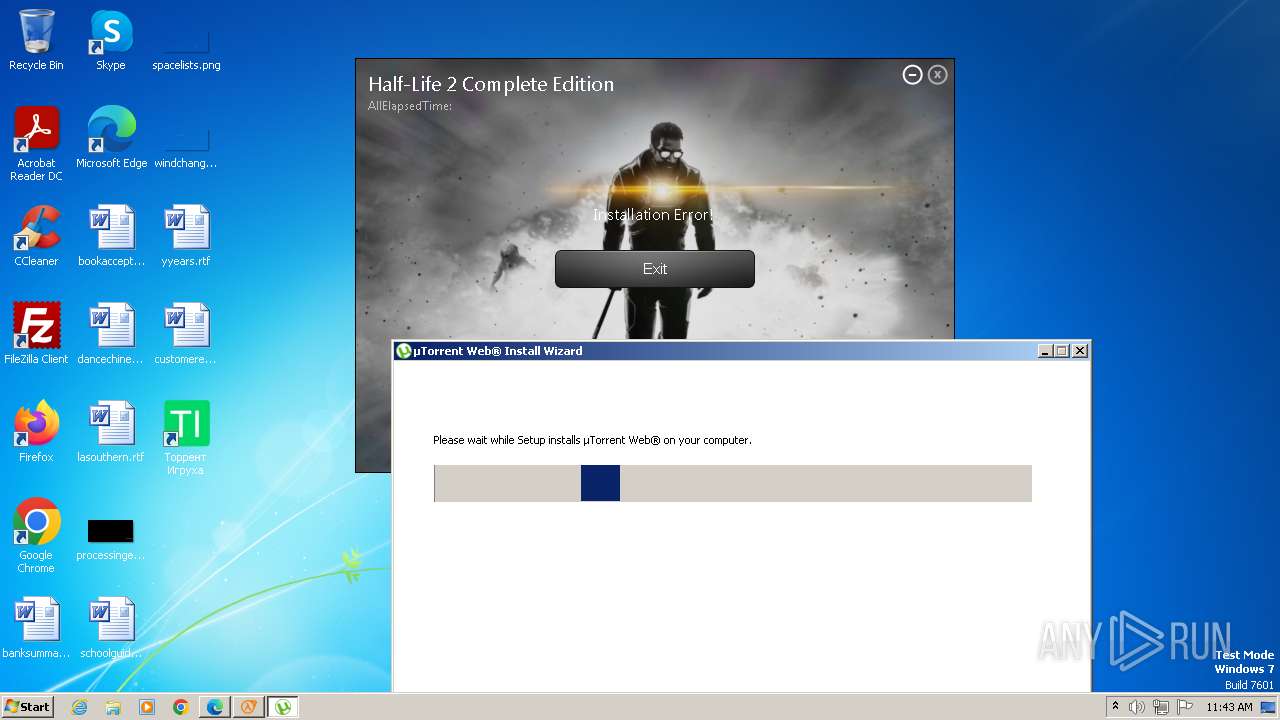Launch Skype from the desktop
1280x720 pixels.
(110, 40)
